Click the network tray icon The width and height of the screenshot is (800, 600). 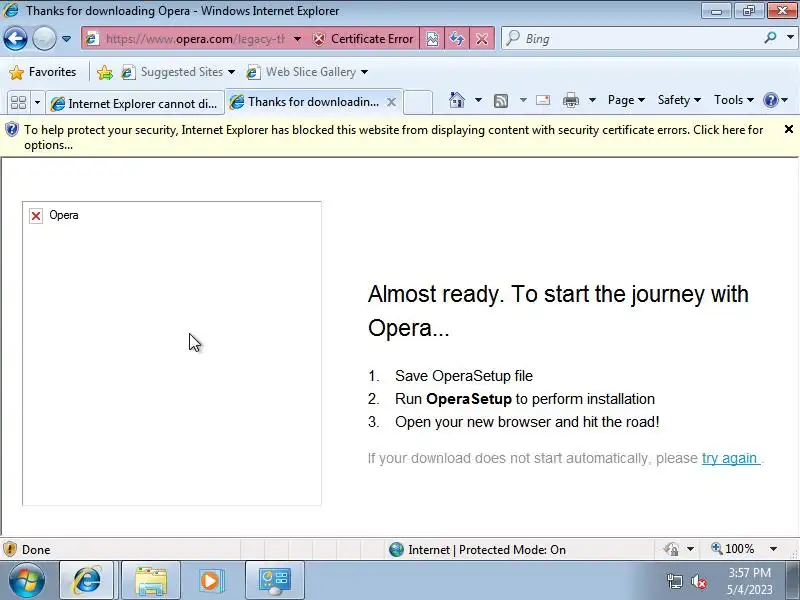point(674,581)
